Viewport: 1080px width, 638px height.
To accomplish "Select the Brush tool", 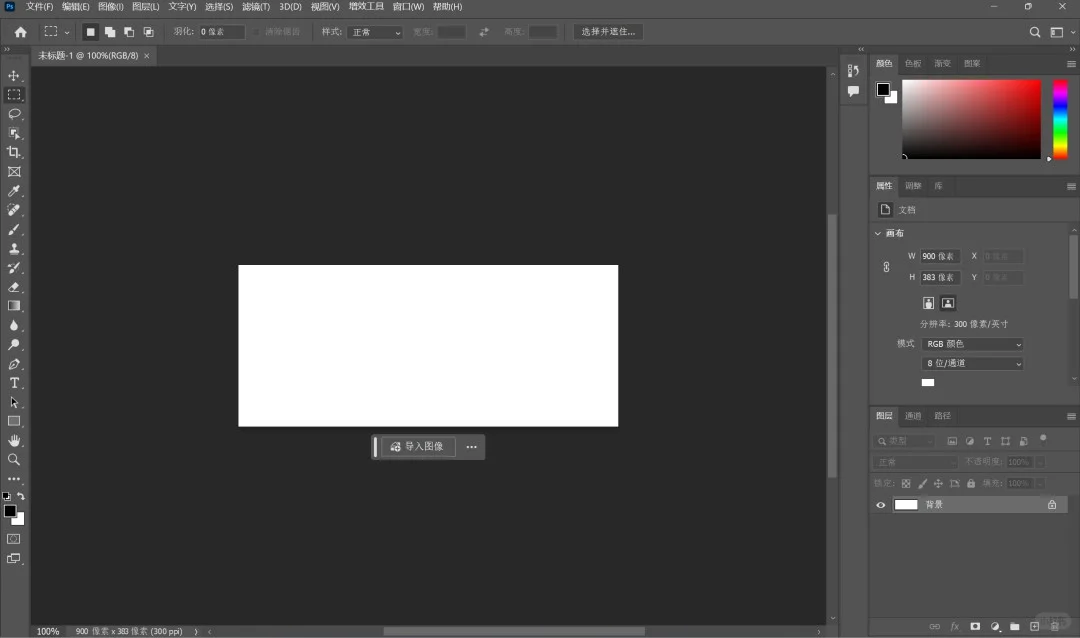I will 14,229.
